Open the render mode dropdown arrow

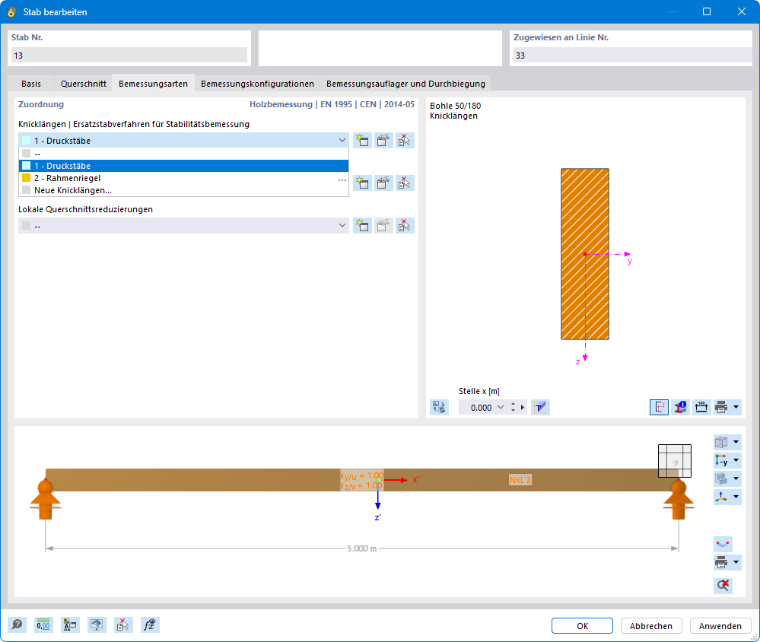(736, 479)
